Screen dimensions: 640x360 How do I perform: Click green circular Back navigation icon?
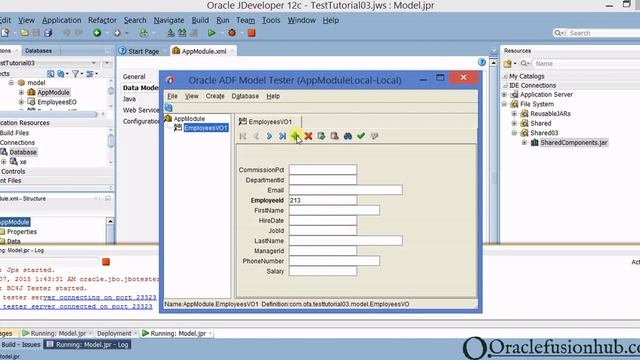(97, 33)
